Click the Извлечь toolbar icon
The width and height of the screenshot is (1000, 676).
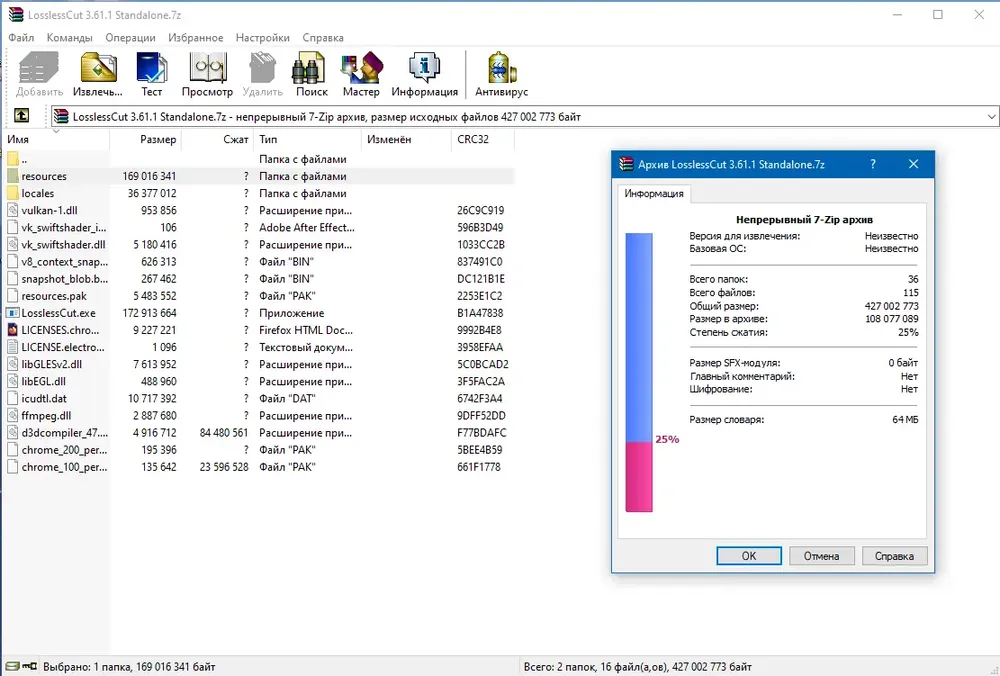pos(98,68)
